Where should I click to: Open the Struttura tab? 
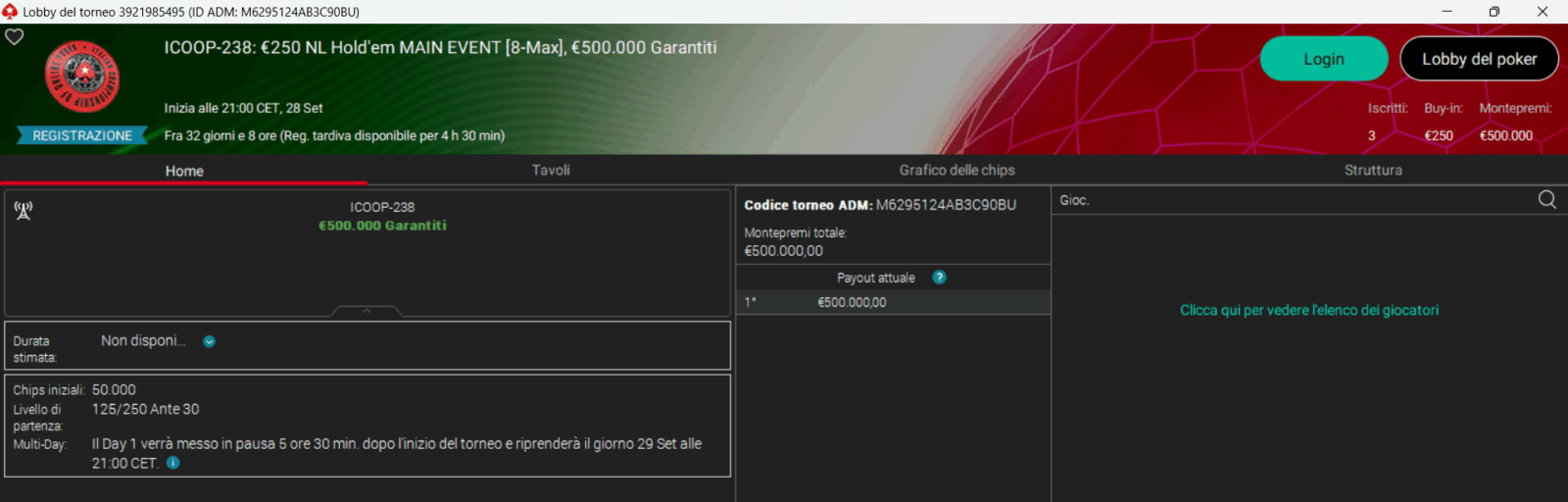1373,171
